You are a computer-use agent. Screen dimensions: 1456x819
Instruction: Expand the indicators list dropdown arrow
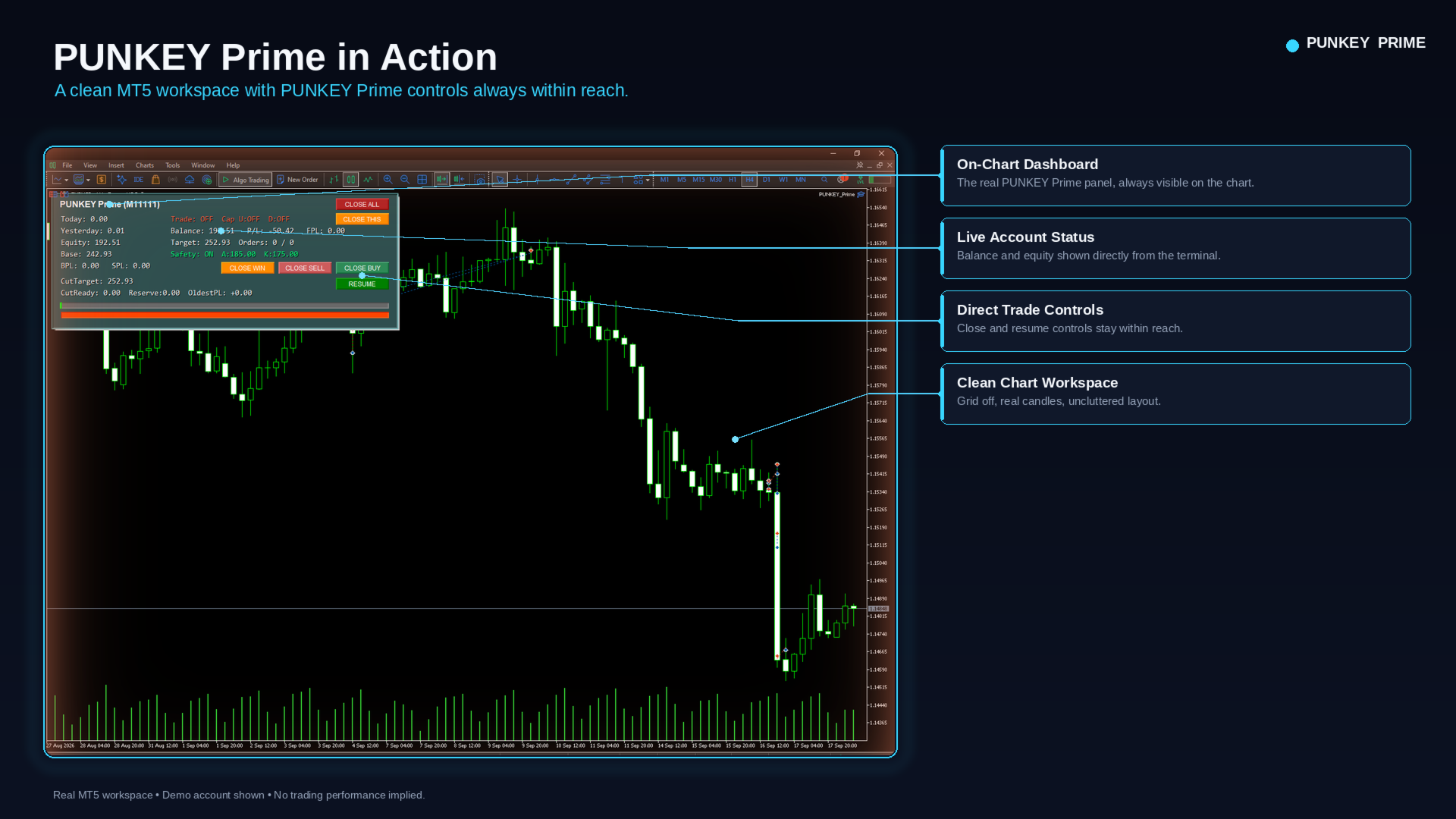click(x=88, y=180)
